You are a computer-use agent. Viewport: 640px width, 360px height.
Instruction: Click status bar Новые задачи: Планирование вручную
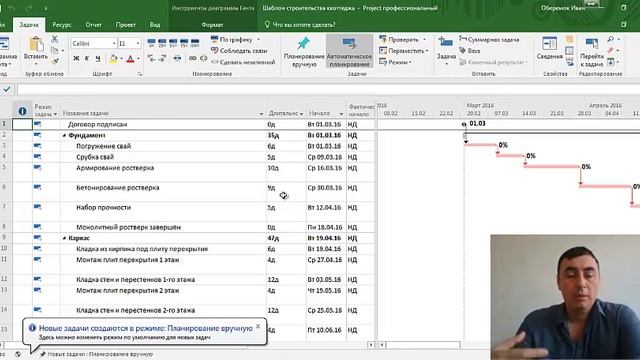click(x=96, y=354)
